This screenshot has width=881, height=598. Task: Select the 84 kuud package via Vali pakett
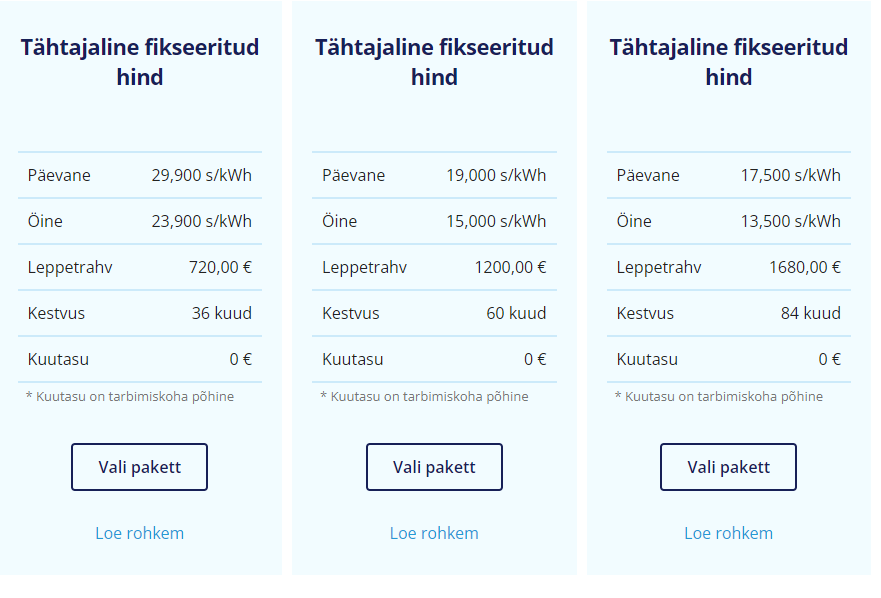click(728, 467)
